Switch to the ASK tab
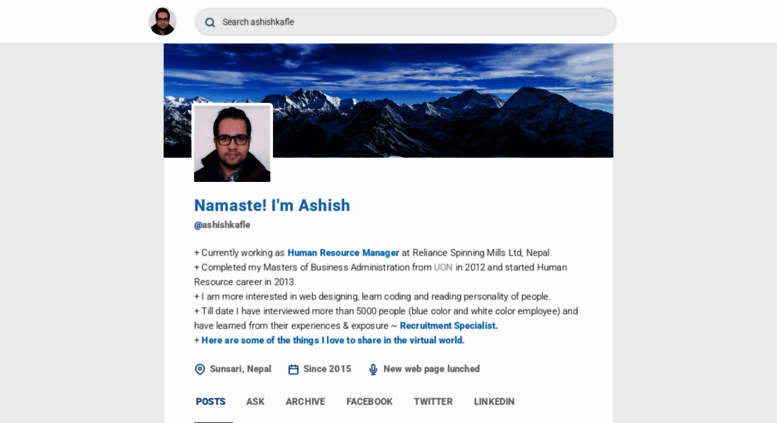 [255, 402]
